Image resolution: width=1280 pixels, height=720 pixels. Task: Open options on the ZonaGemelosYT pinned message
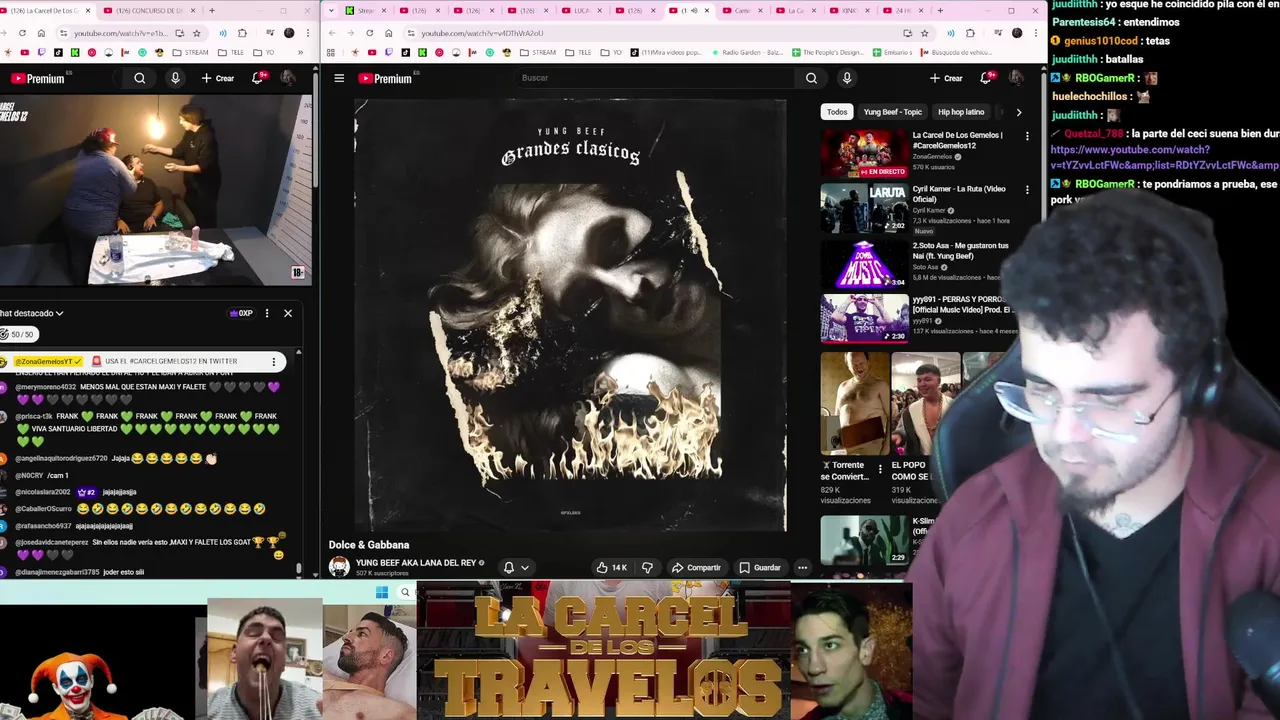click(x=274, y=361)
